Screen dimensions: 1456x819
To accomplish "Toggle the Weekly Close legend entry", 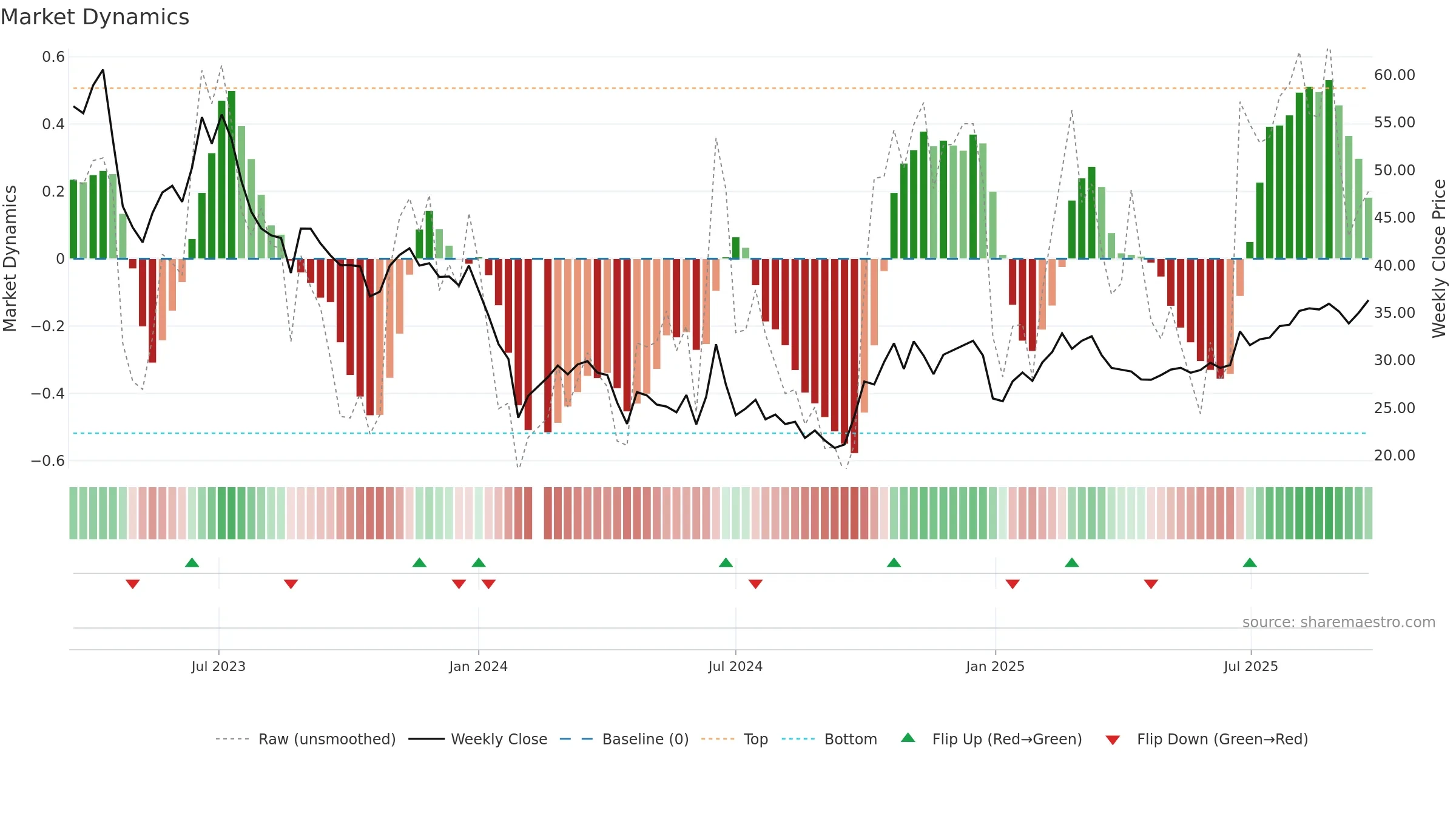I will point(478,739).
